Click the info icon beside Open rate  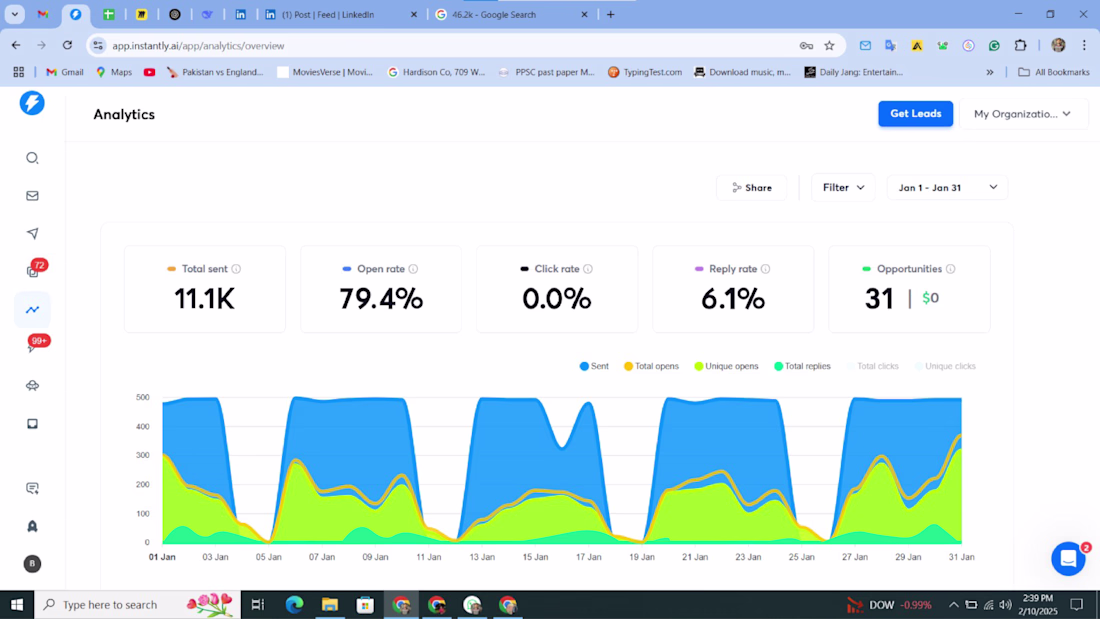click(x=413, y=269)
